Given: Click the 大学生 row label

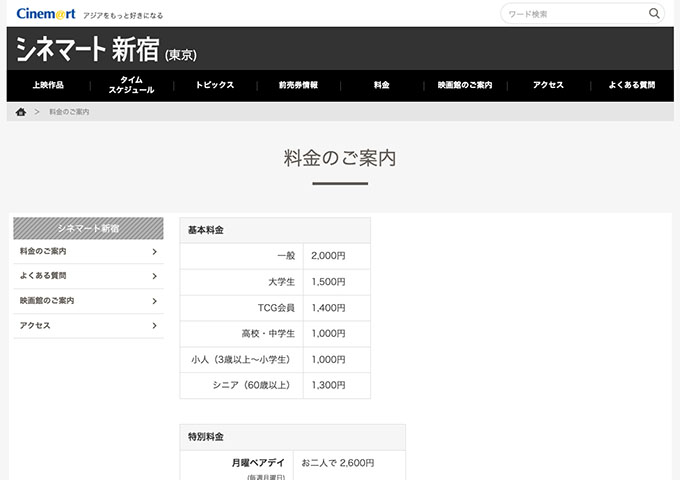Looking at the screenshot, I should coord(281,282).
